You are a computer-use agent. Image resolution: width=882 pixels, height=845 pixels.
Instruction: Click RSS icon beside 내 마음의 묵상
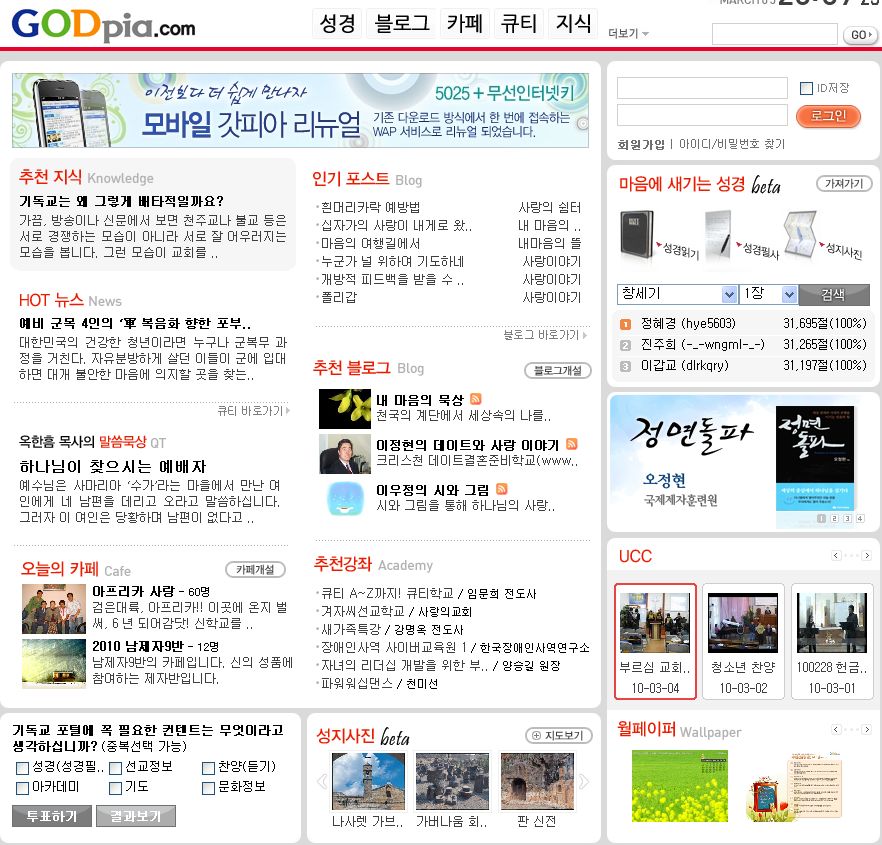tap(476, 399)
